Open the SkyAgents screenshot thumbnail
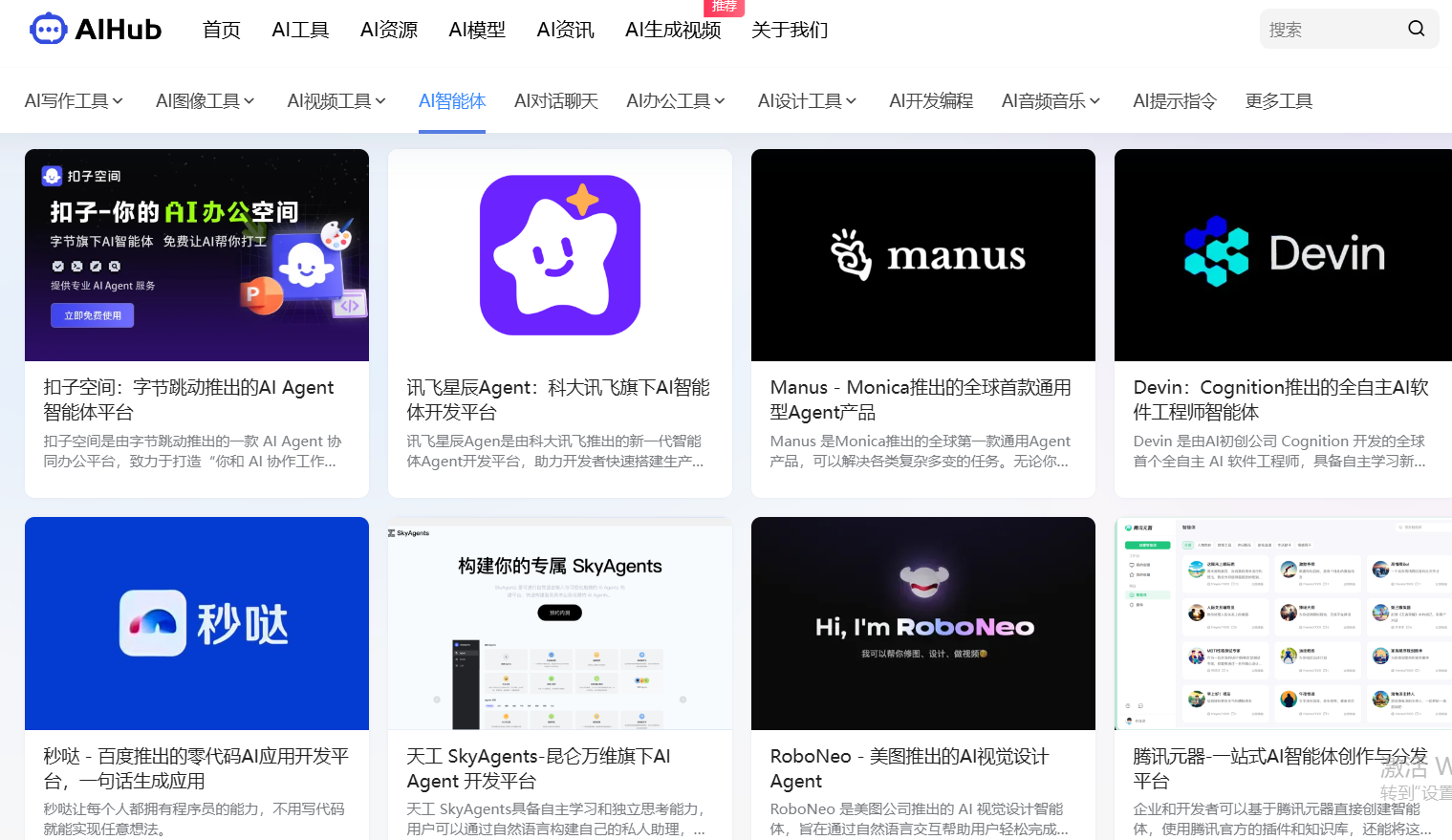Image resolution: width=1452 pixels, height=840 pixels. click(x=560, y=623)
